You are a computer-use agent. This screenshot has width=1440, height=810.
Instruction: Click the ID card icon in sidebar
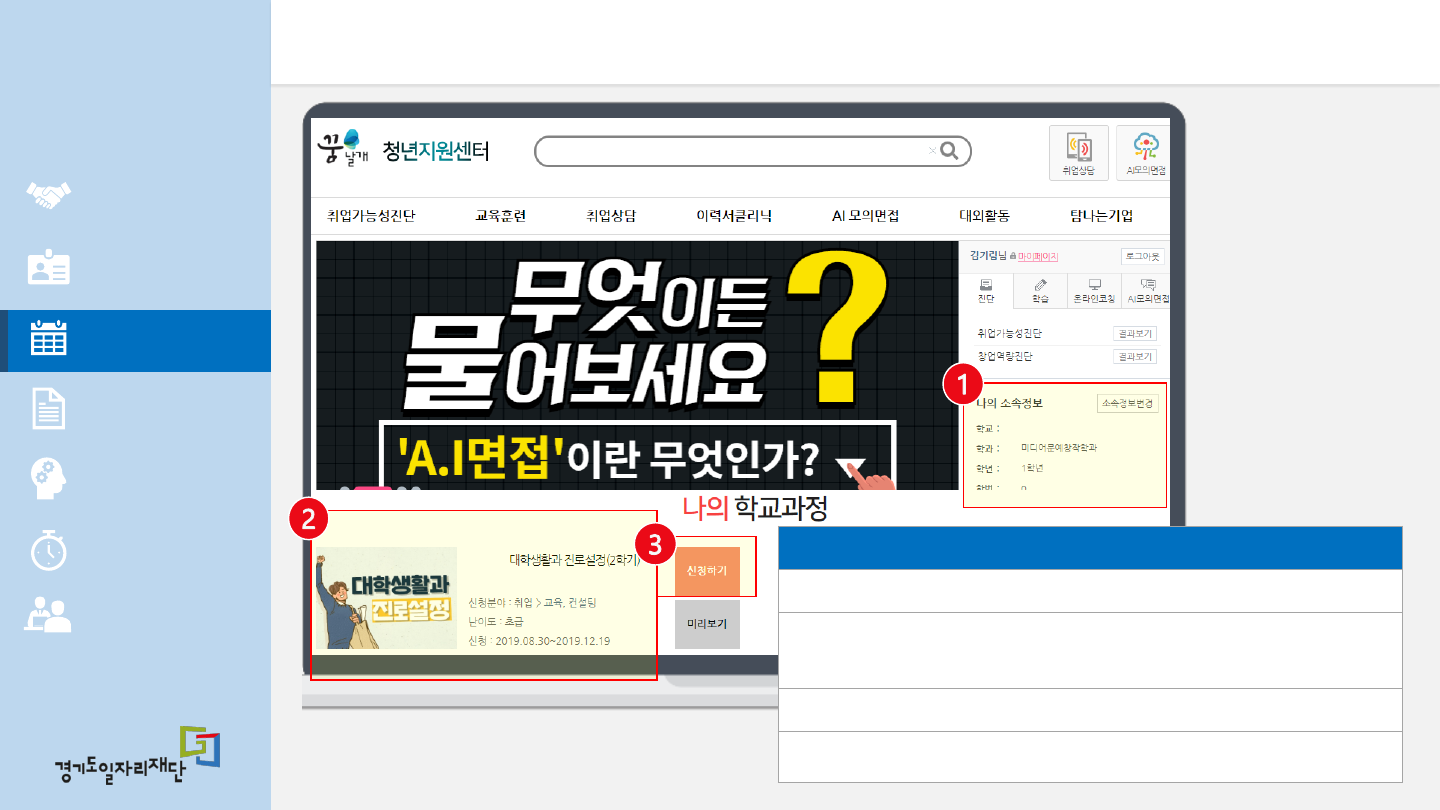48,268
